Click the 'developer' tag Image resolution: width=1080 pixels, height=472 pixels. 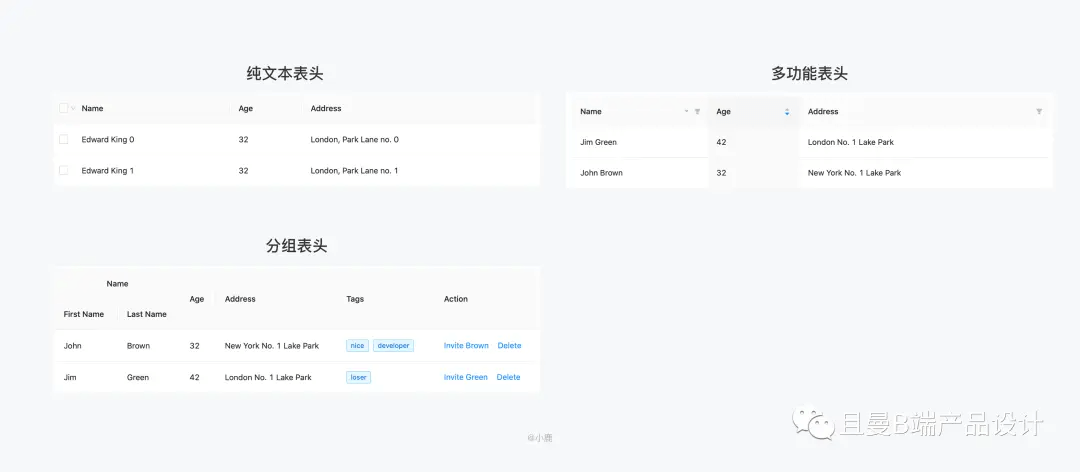tap(393, 346)
